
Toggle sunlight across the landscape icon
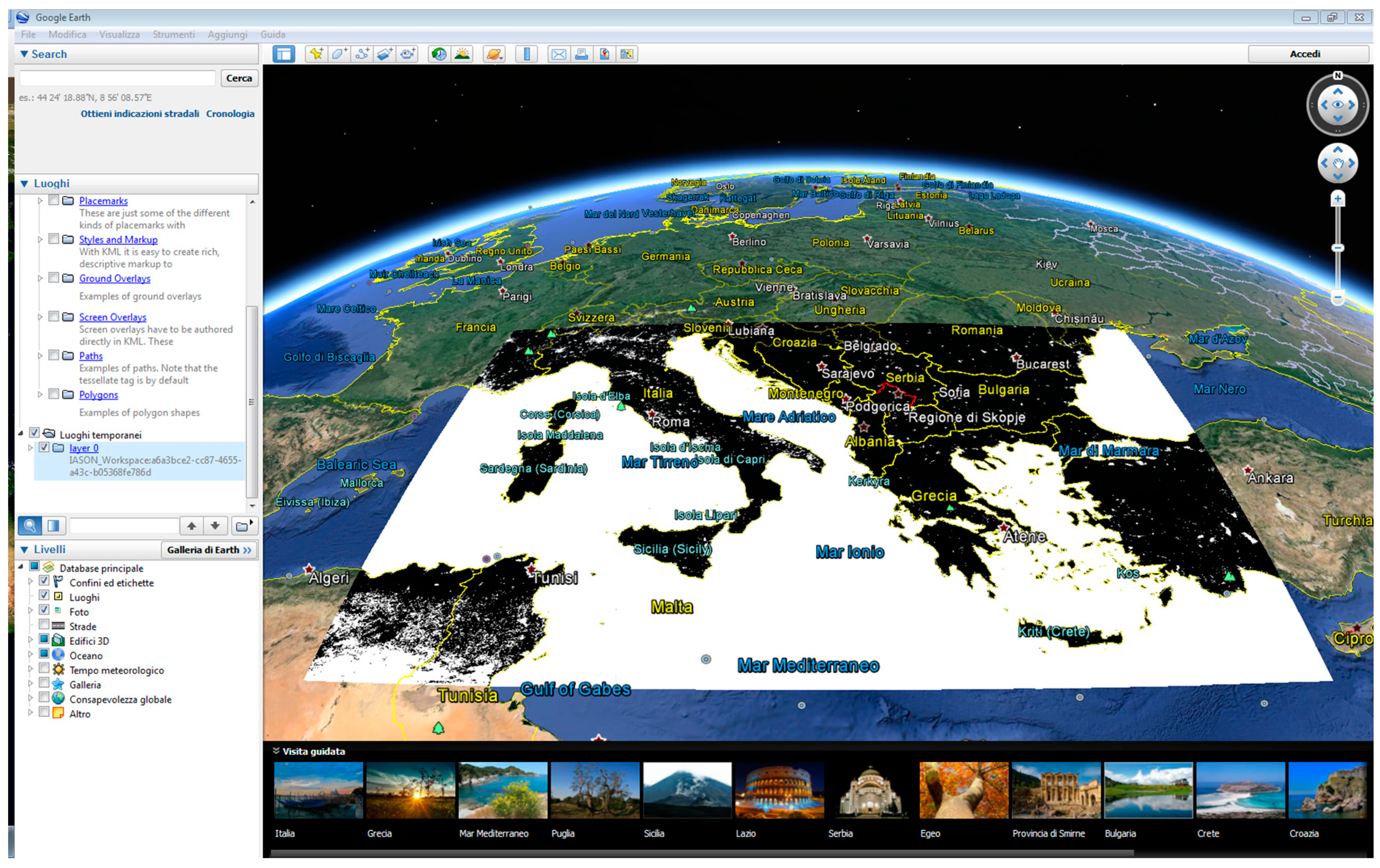tap(462, 54)
